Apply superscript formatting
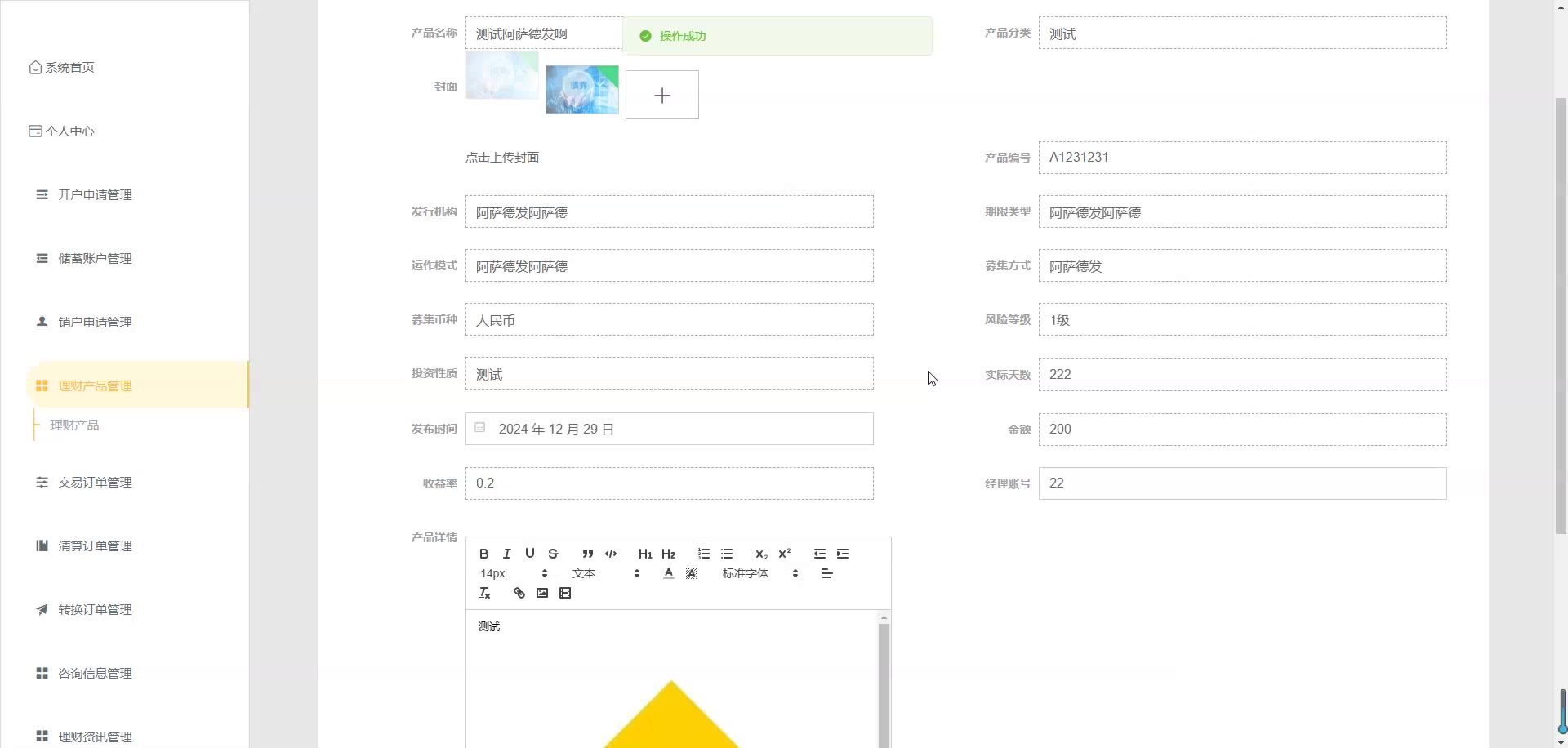1568x748 pixels. [784, 554]
